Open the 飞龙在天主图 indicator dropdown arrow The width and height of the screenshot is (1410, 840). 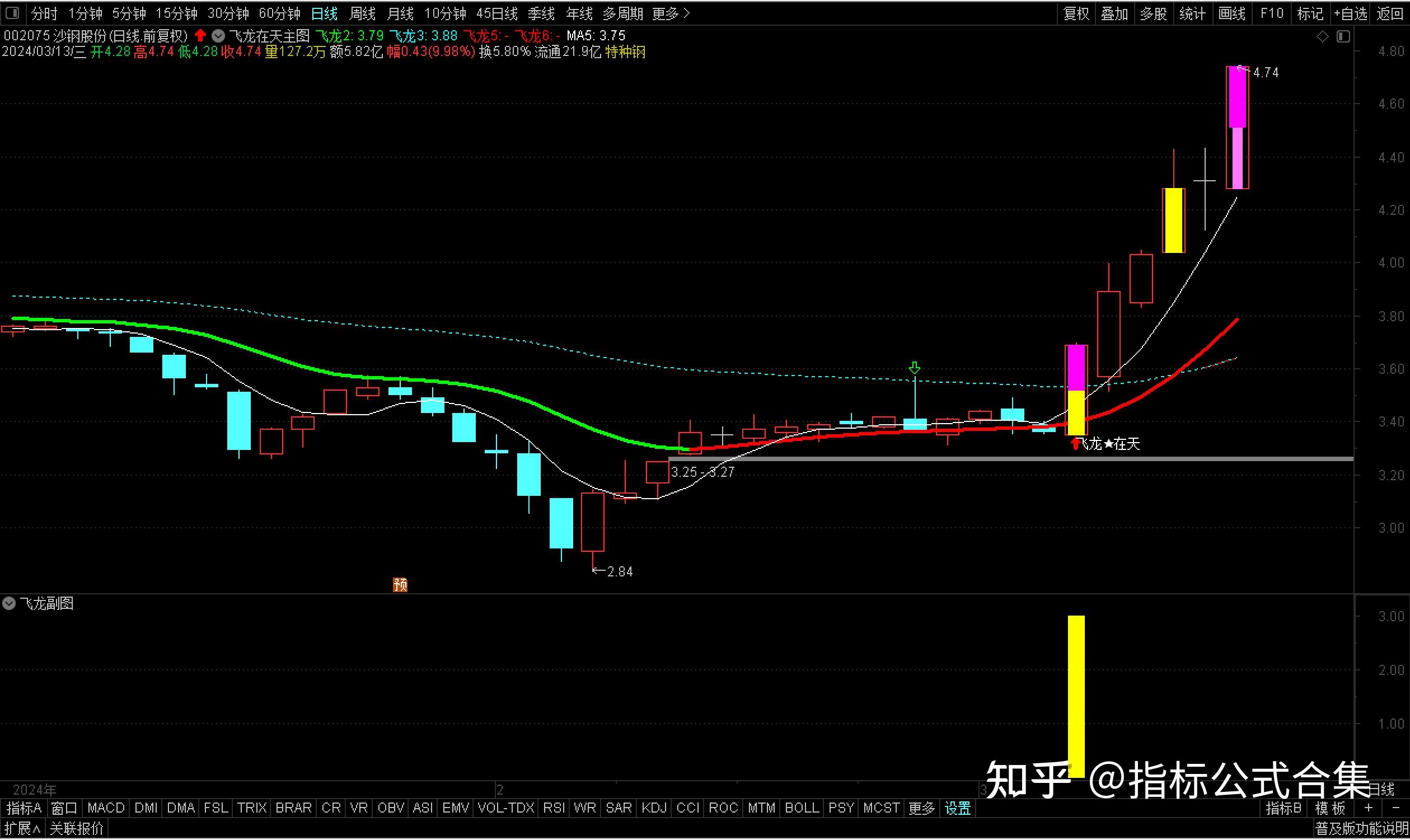click(x=218, y=36)
